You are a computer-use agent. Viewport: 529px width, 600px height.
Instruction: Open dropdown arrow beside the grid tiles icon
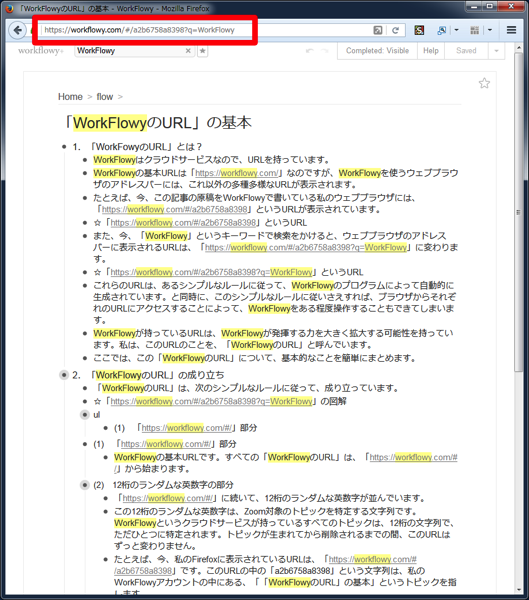click(490, 30)
